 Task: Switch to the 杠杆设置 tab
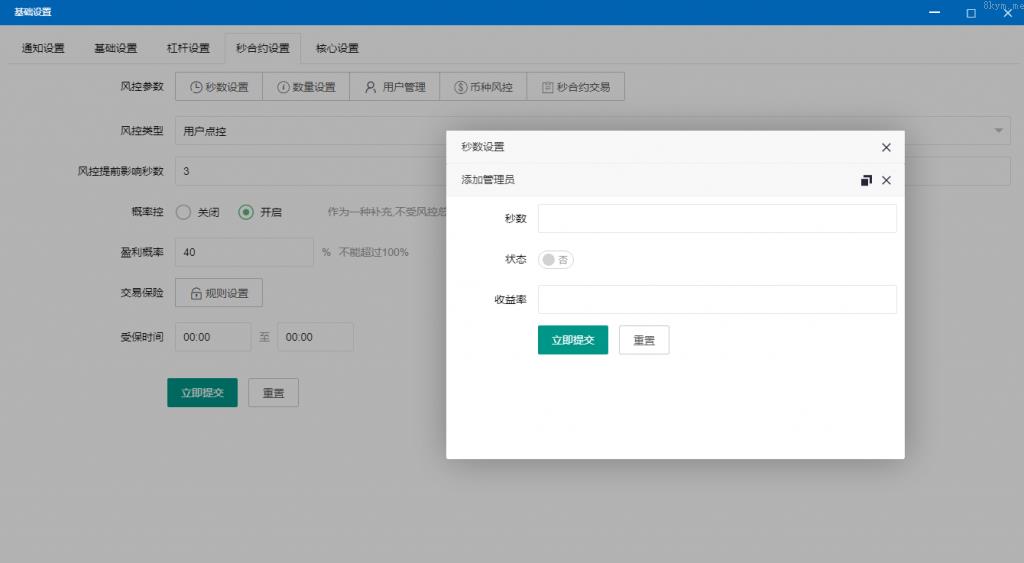tap(187, 48)
